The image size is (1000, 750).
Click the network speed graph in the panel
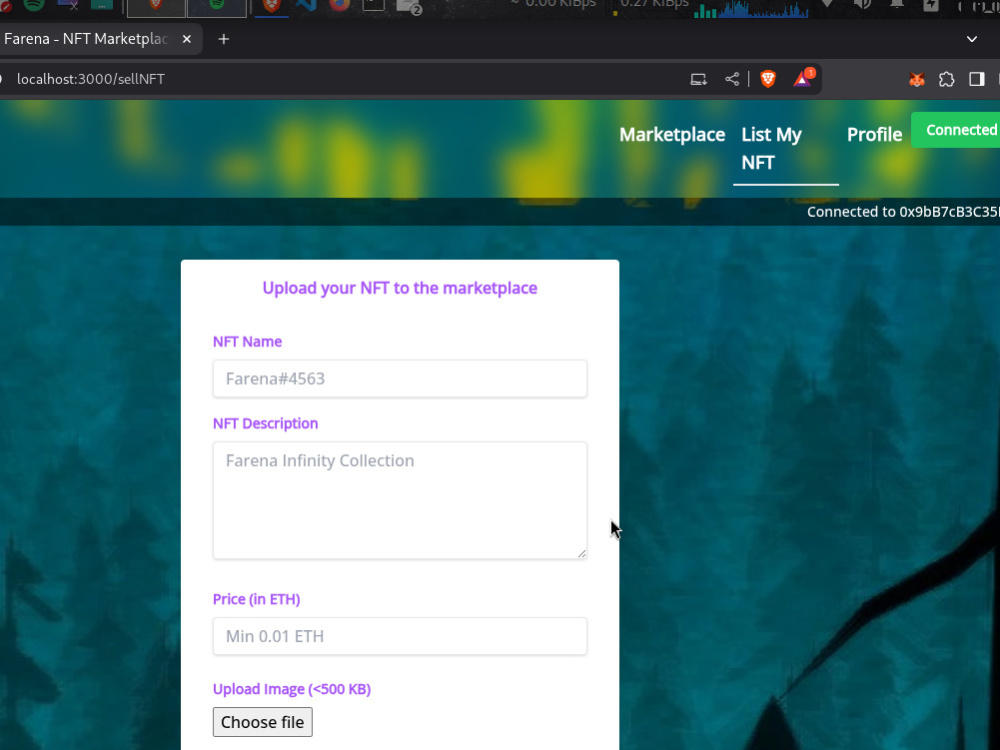751,9
